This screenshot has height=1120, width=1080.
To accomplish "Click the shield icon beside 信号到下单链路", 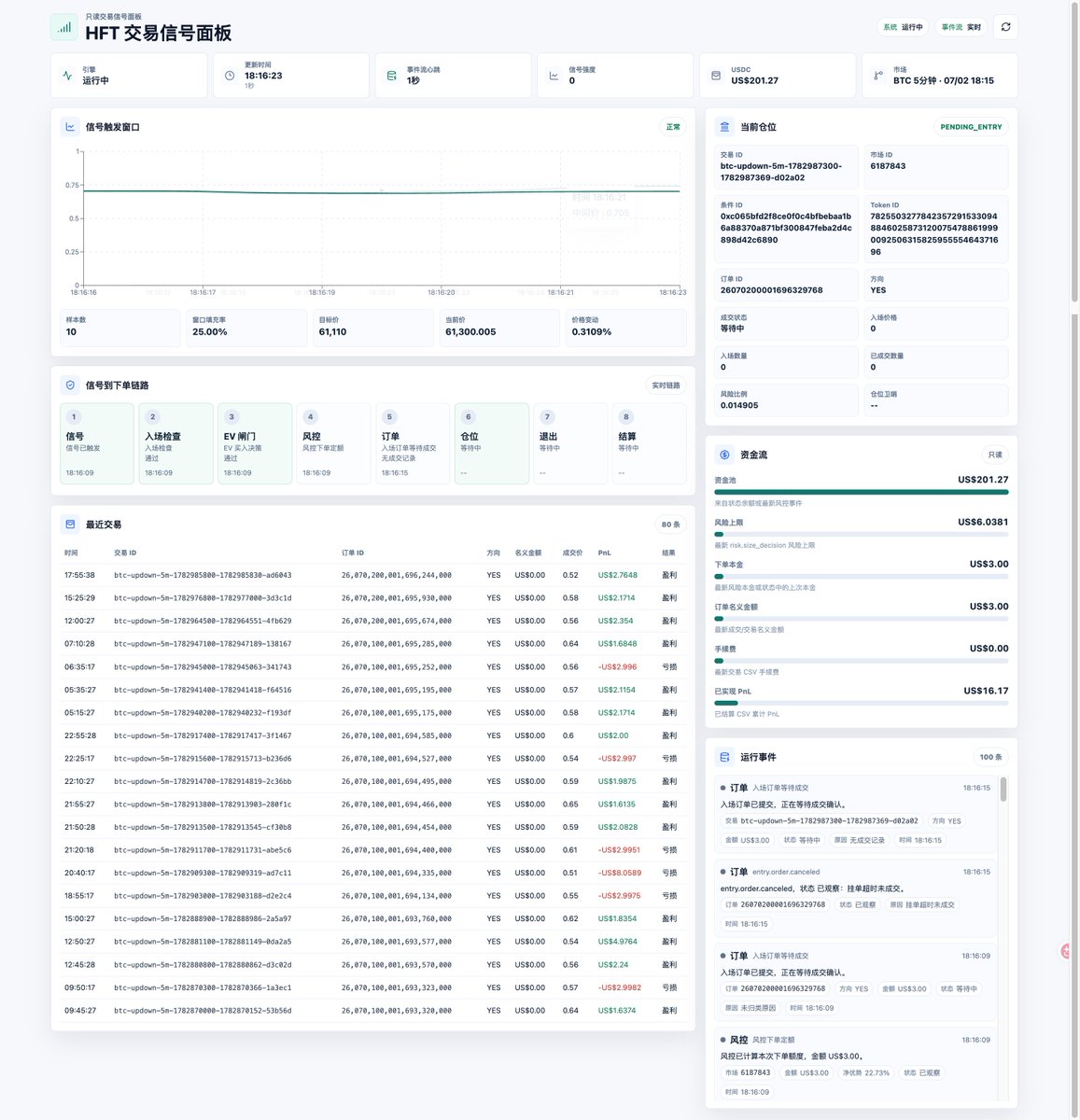I will point(70,385).
